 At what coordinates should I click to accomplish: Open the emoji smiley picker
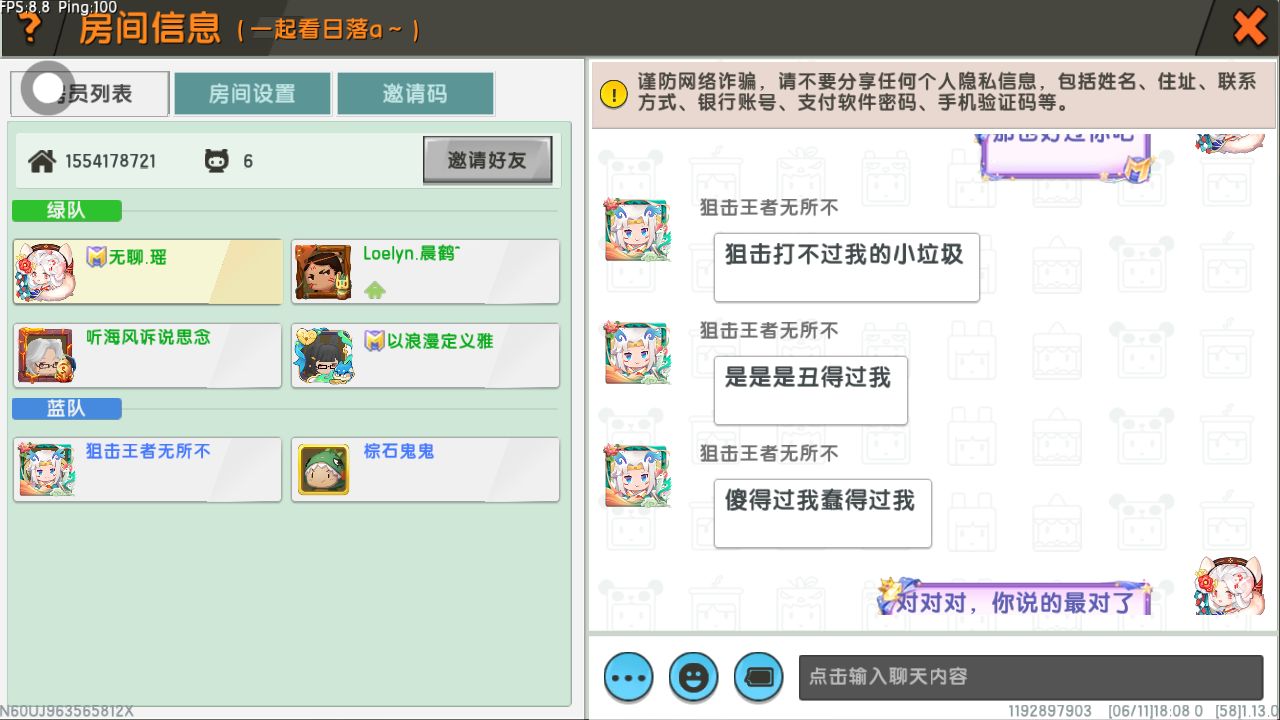pyautogui.click(x=693, y=677)
